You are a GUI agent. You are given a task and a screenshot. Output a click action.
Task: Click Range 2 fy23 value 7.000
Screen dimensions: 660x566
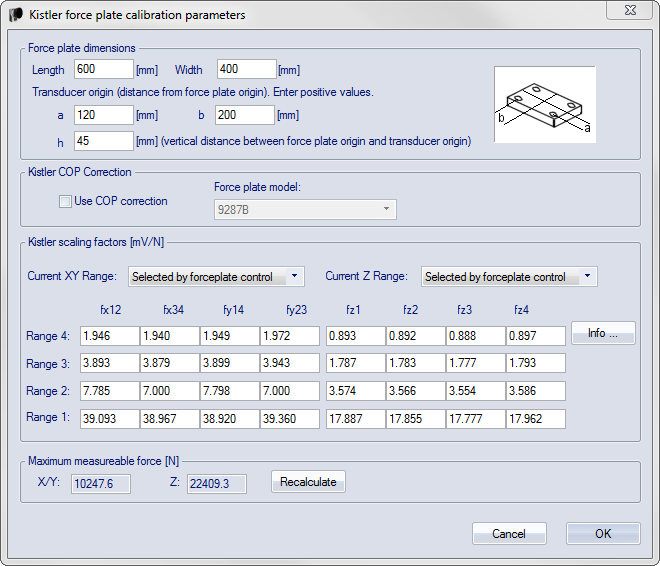[x=290, y=391]
